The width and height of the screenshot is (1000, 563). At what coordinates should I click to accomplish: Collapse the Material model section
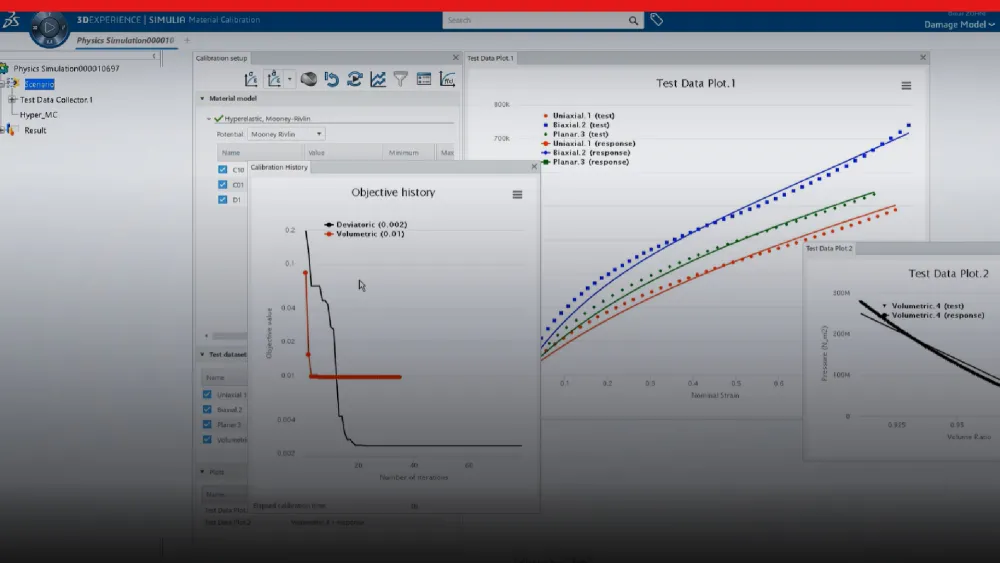point(203,98)
